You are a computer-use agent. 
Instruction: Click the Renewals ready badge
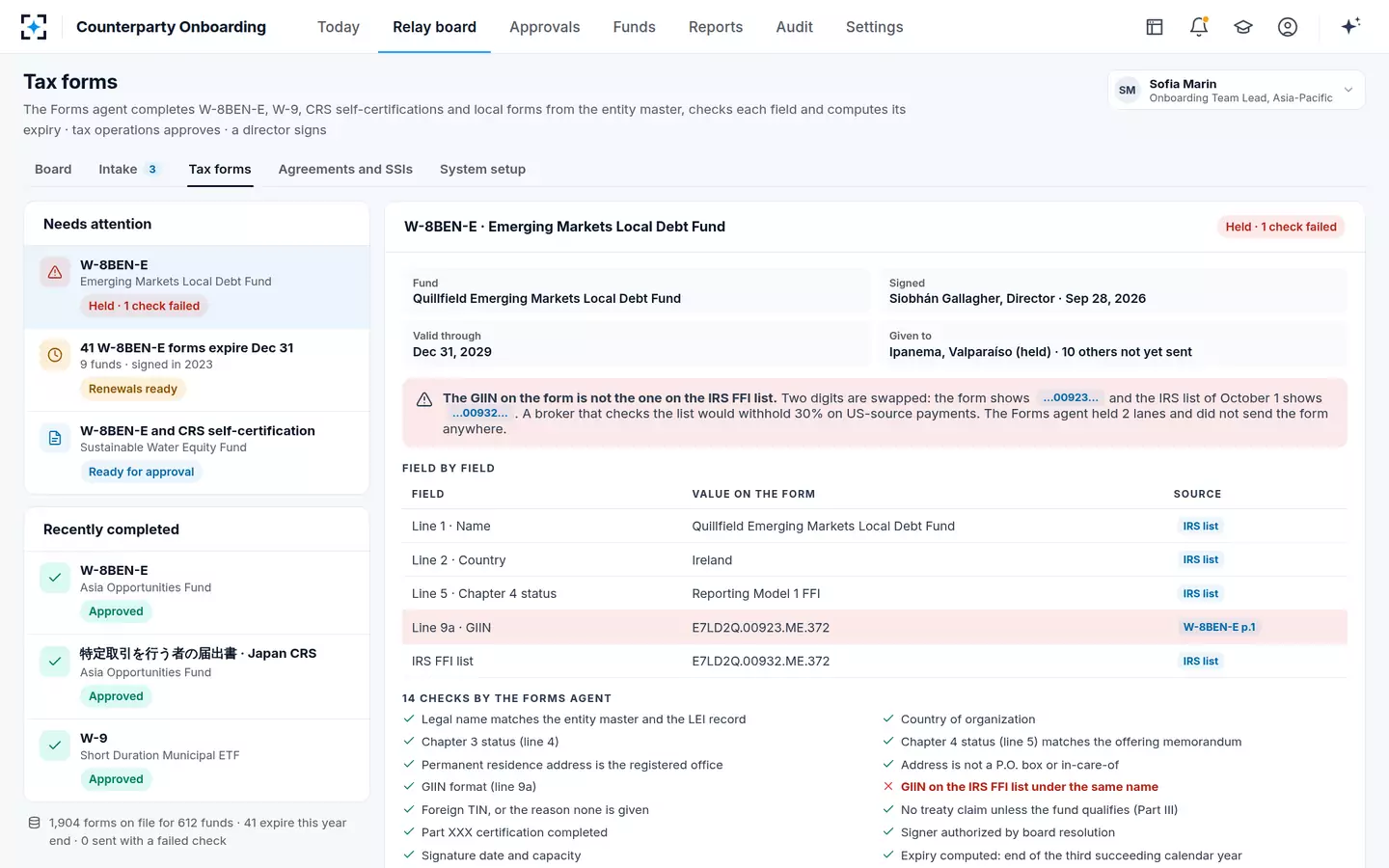pos(133,389)
